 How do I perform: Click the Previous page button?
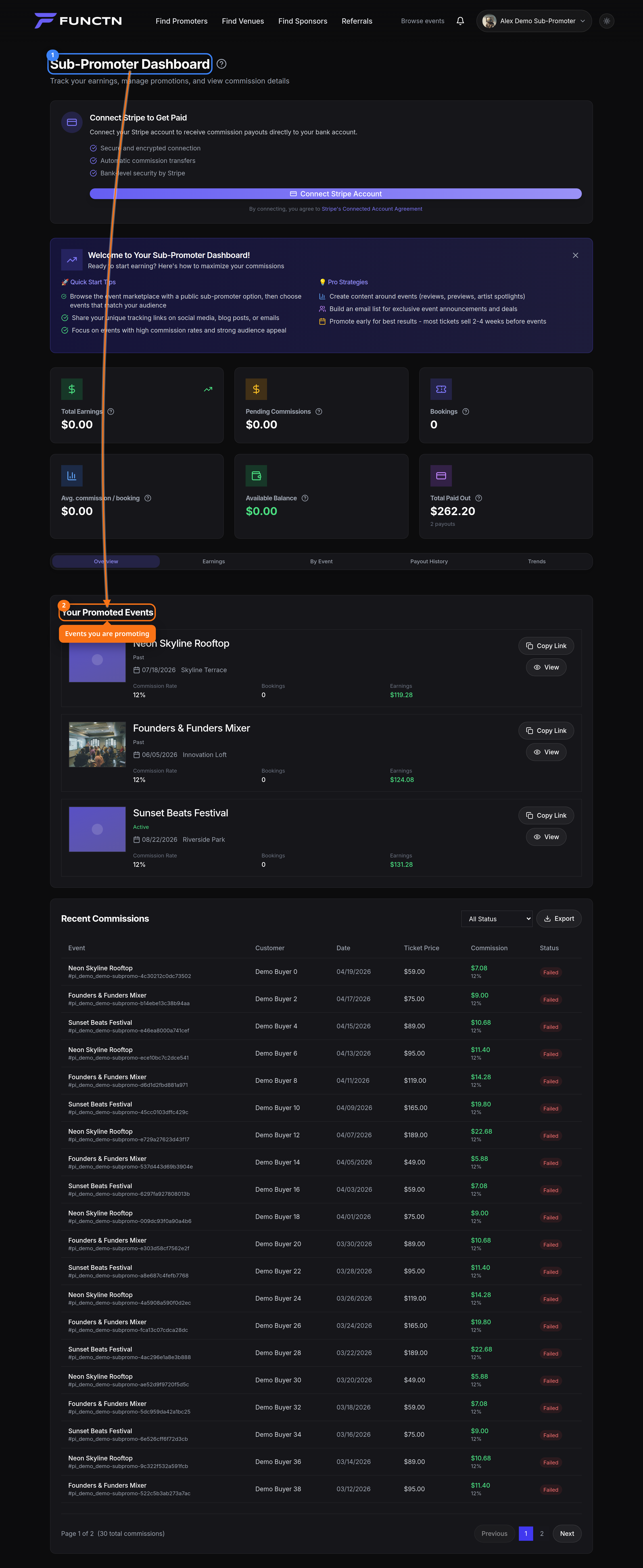(x=495, y=1533)
